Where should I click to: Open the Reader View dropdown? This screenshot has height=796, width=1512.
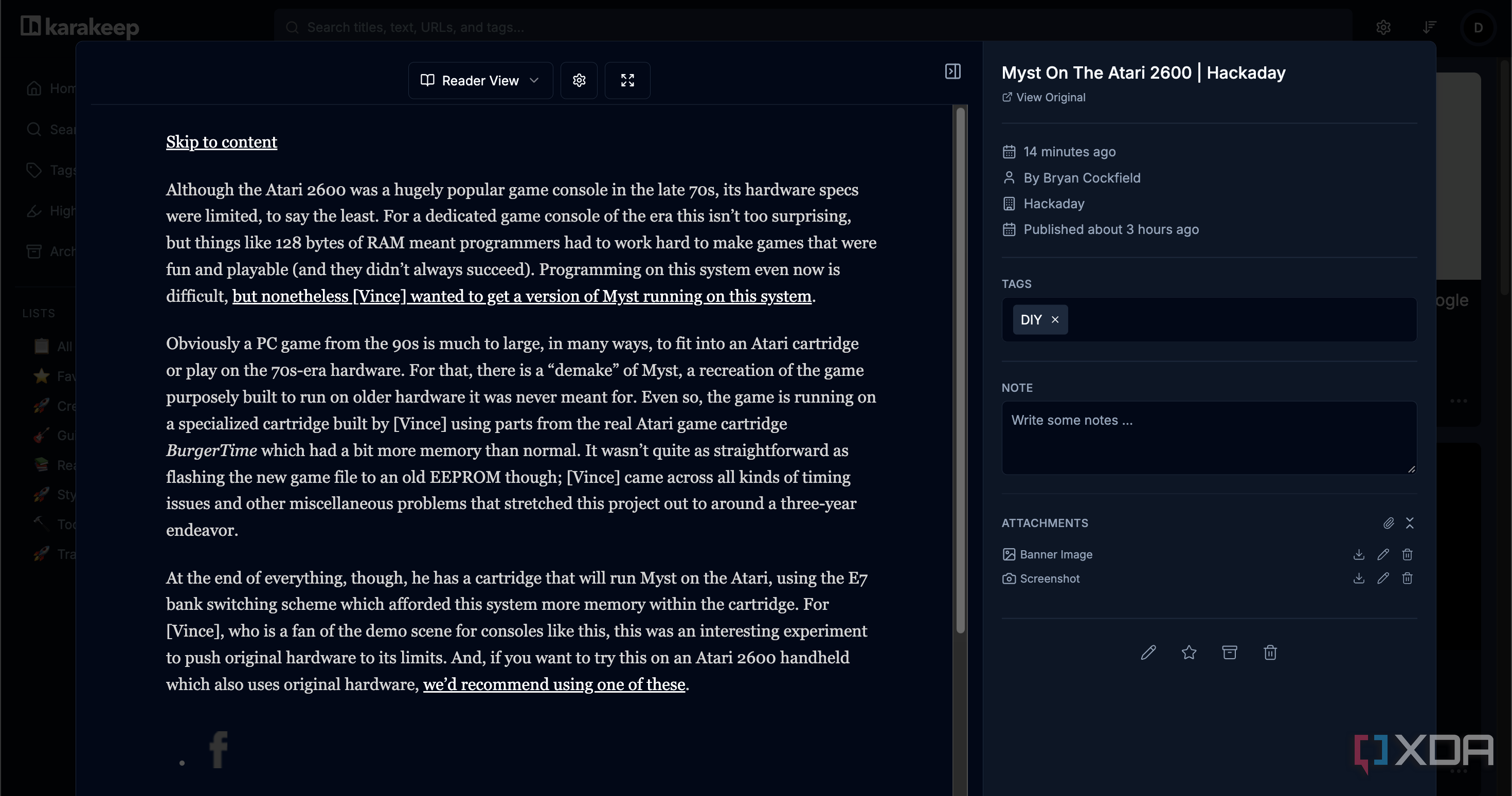point(480,80)
